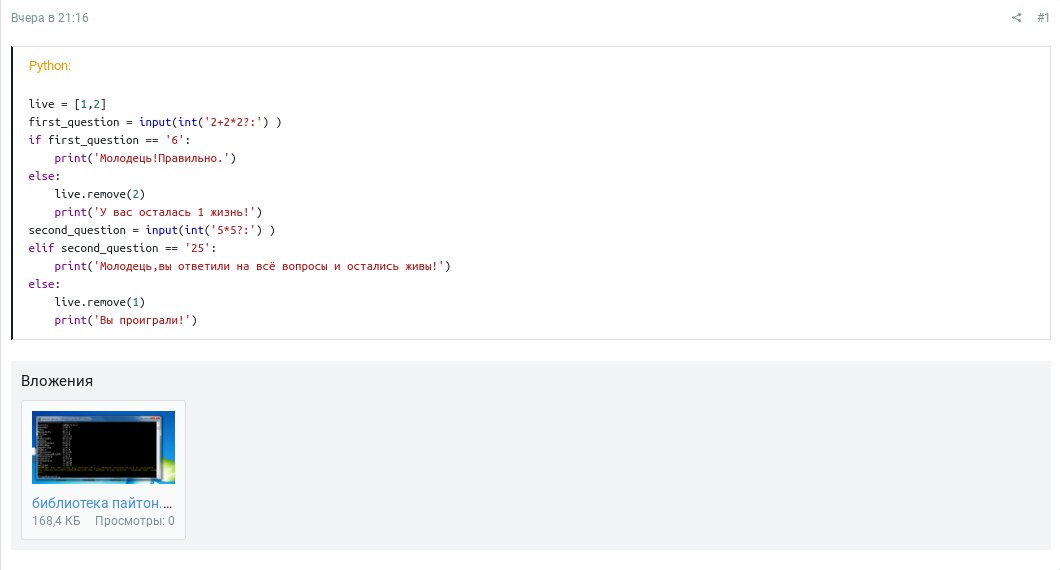This screenshot has height=570, width=1060.
Task: Click the 'Молодець,вы ответили' print line
Action: 252,266
